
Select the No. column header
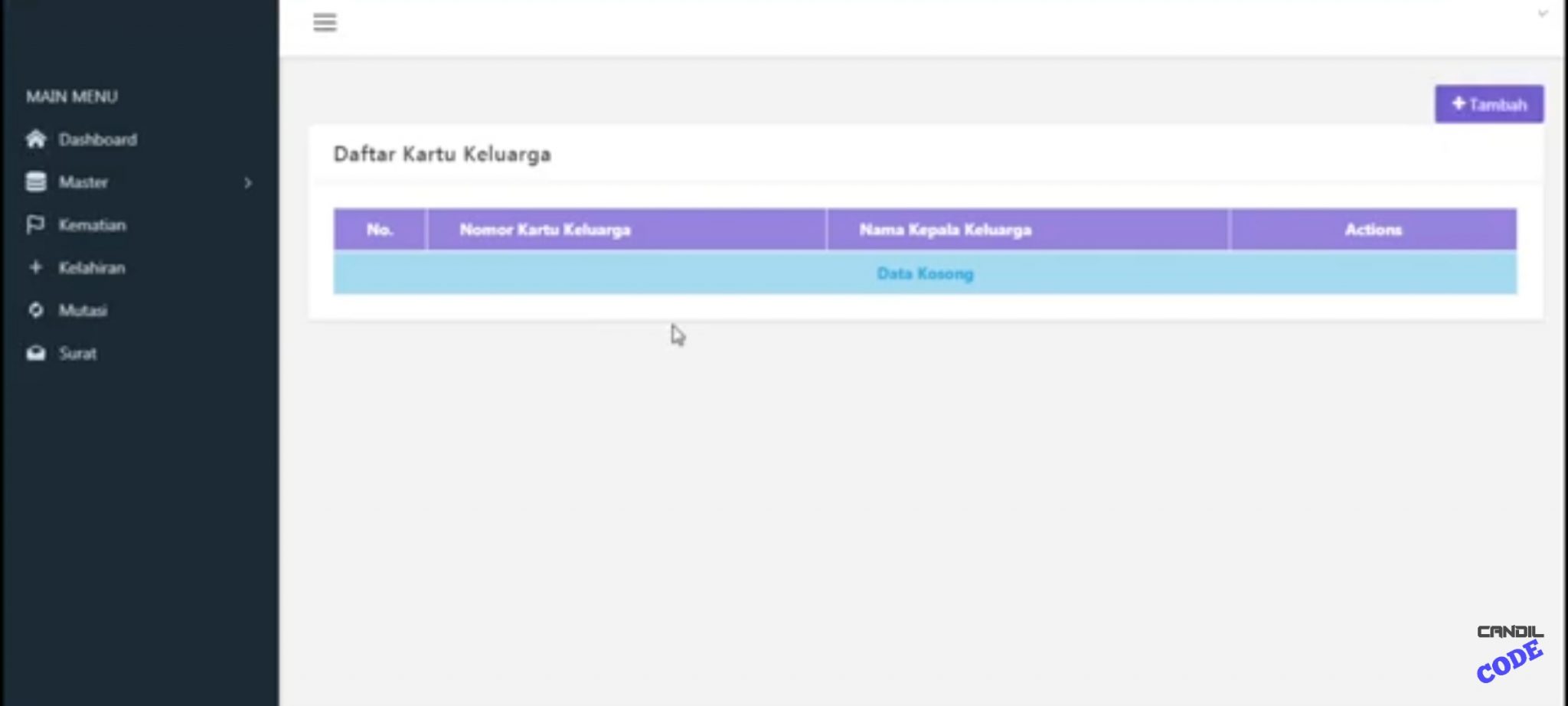point(380,229)
